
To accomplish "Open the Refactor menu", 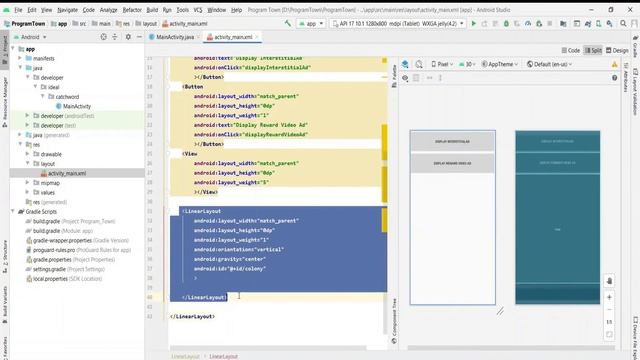I will pyautogui.click(x=132, y=10).
